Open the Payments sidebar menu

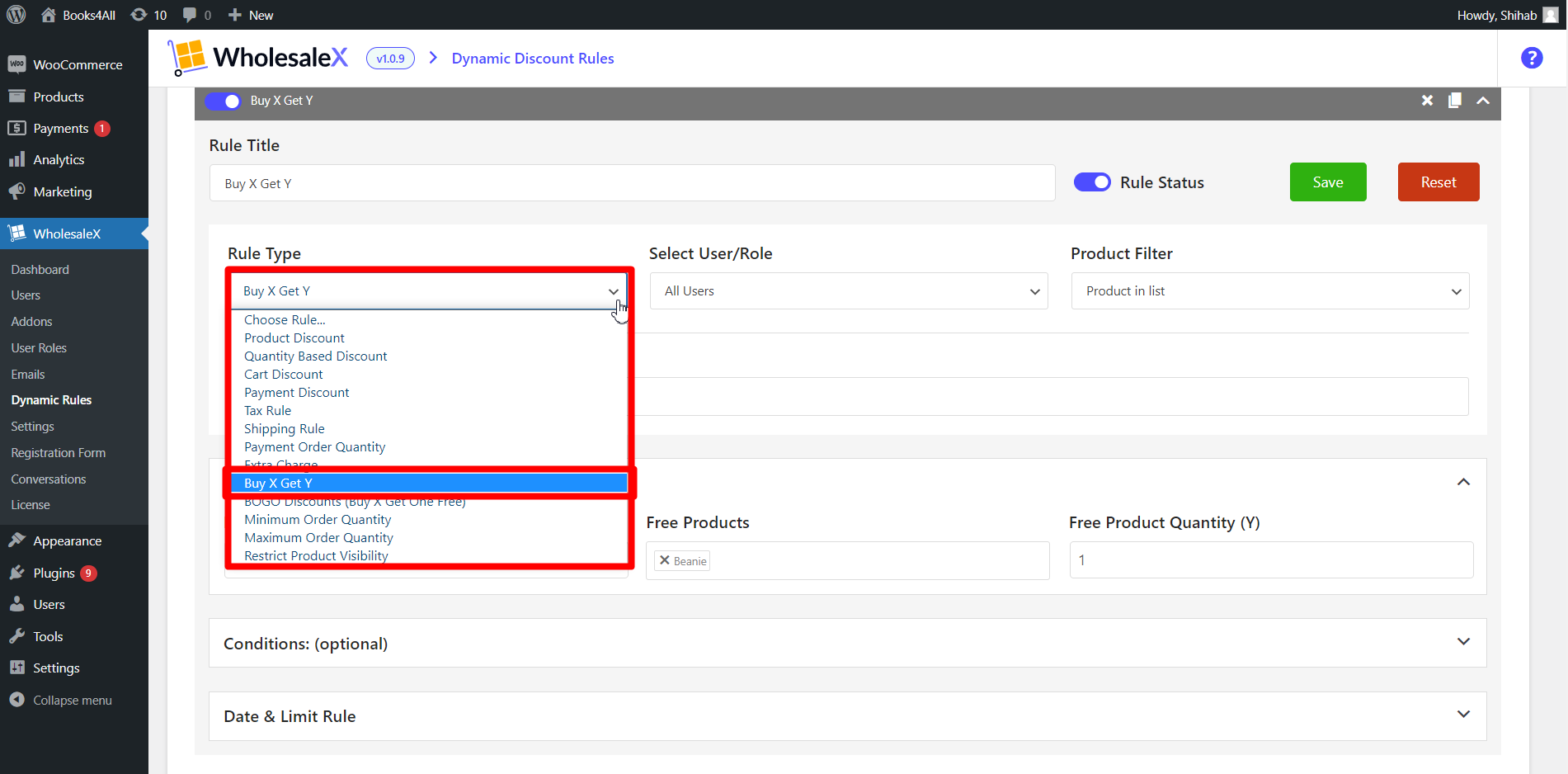tap(74, 128)
